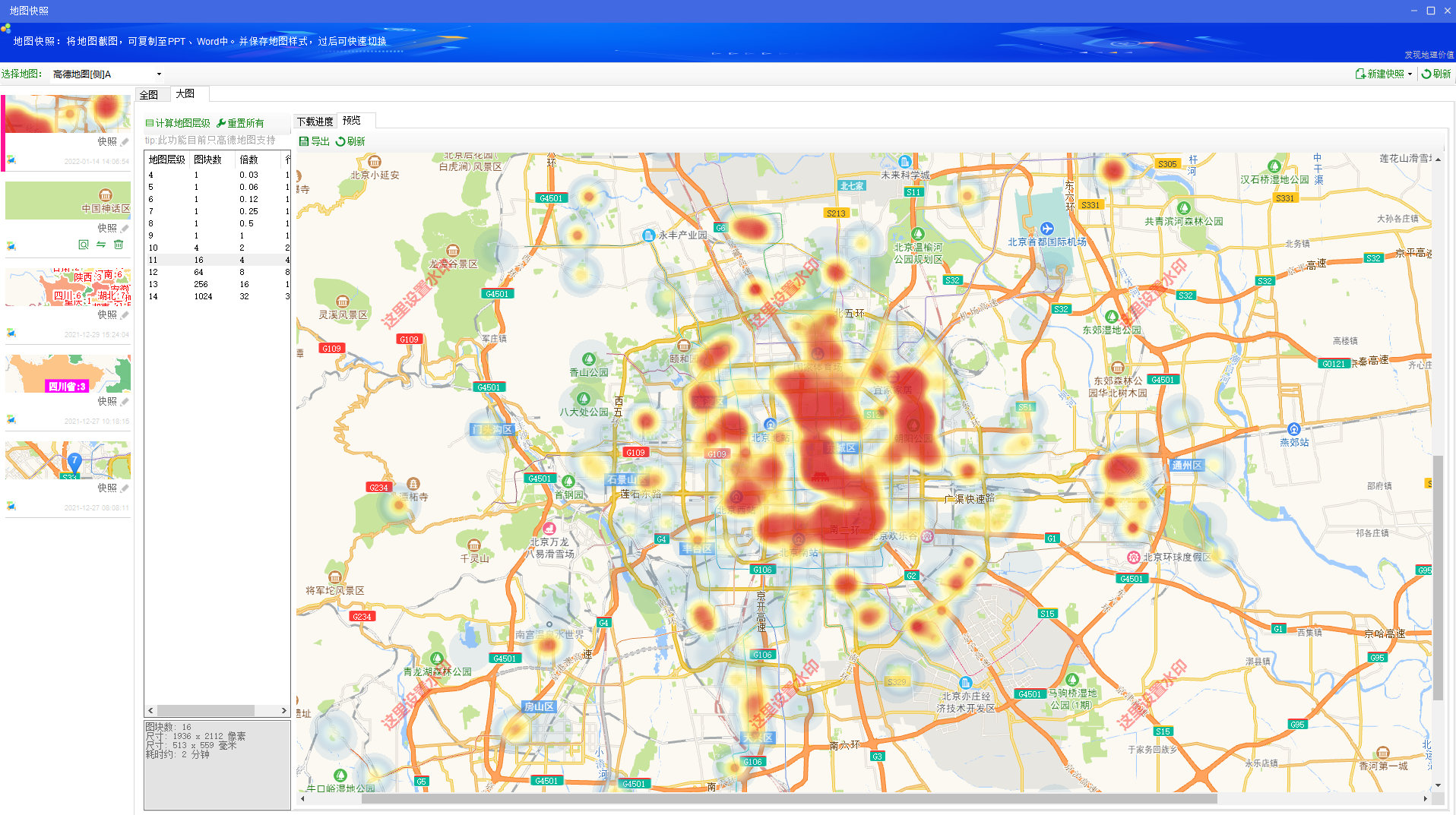Click right arrow of level table horizontal scrollbar

(284, 711)
